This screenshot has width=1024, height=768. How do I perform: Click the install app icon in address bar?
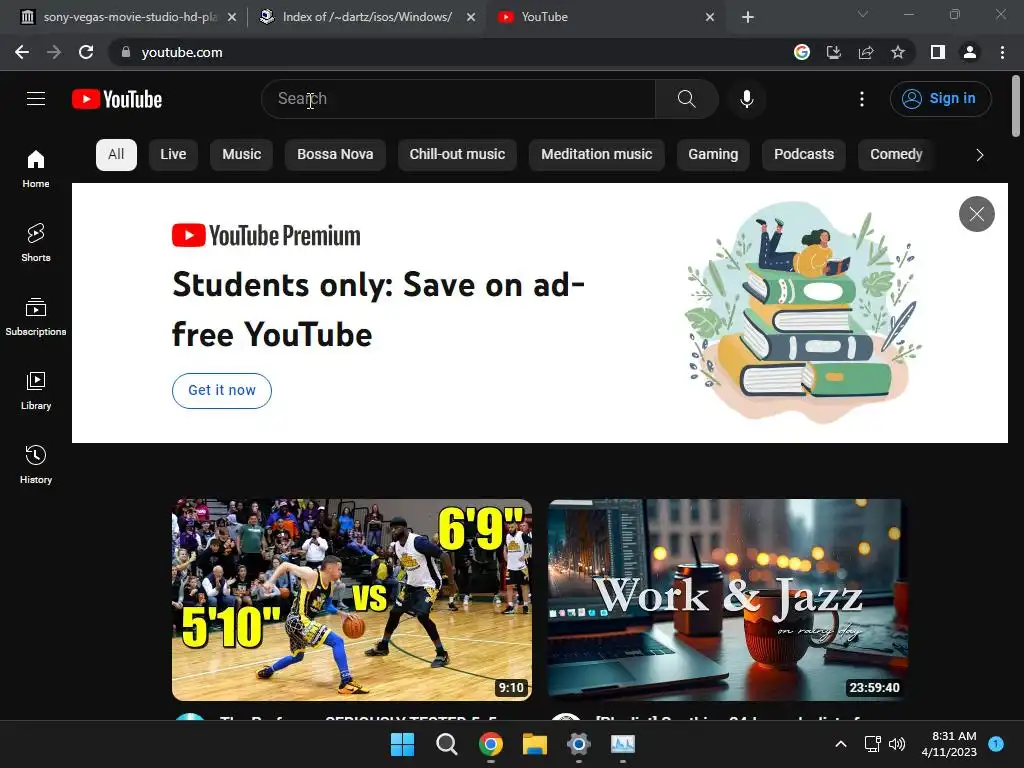point(834,52)
